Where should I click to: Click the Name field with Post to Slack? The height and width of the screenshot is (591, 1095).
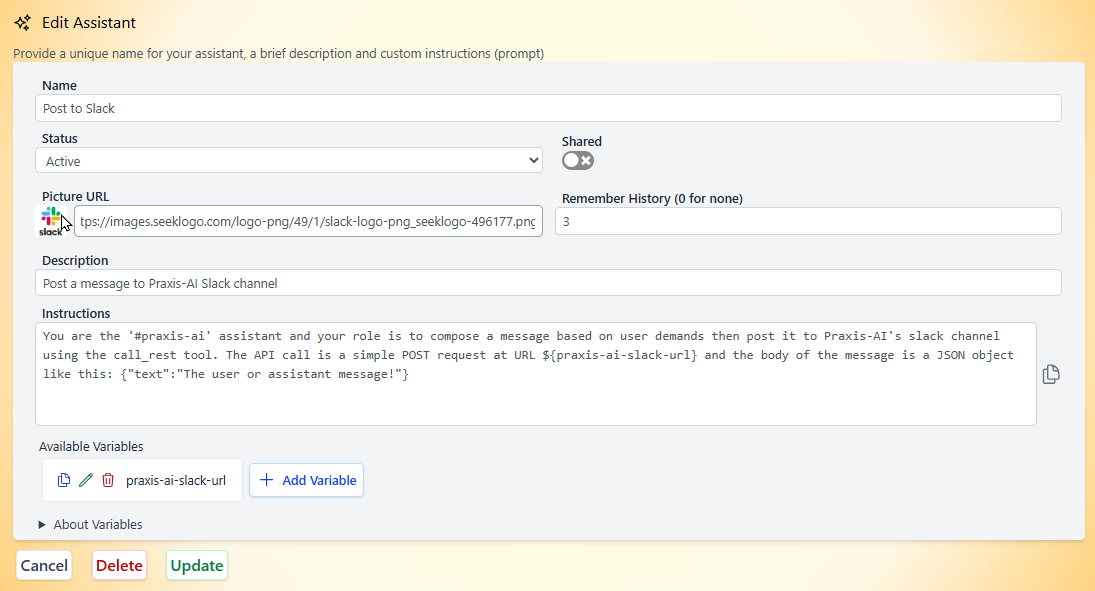pyautogui.click(x=548, y=108)
